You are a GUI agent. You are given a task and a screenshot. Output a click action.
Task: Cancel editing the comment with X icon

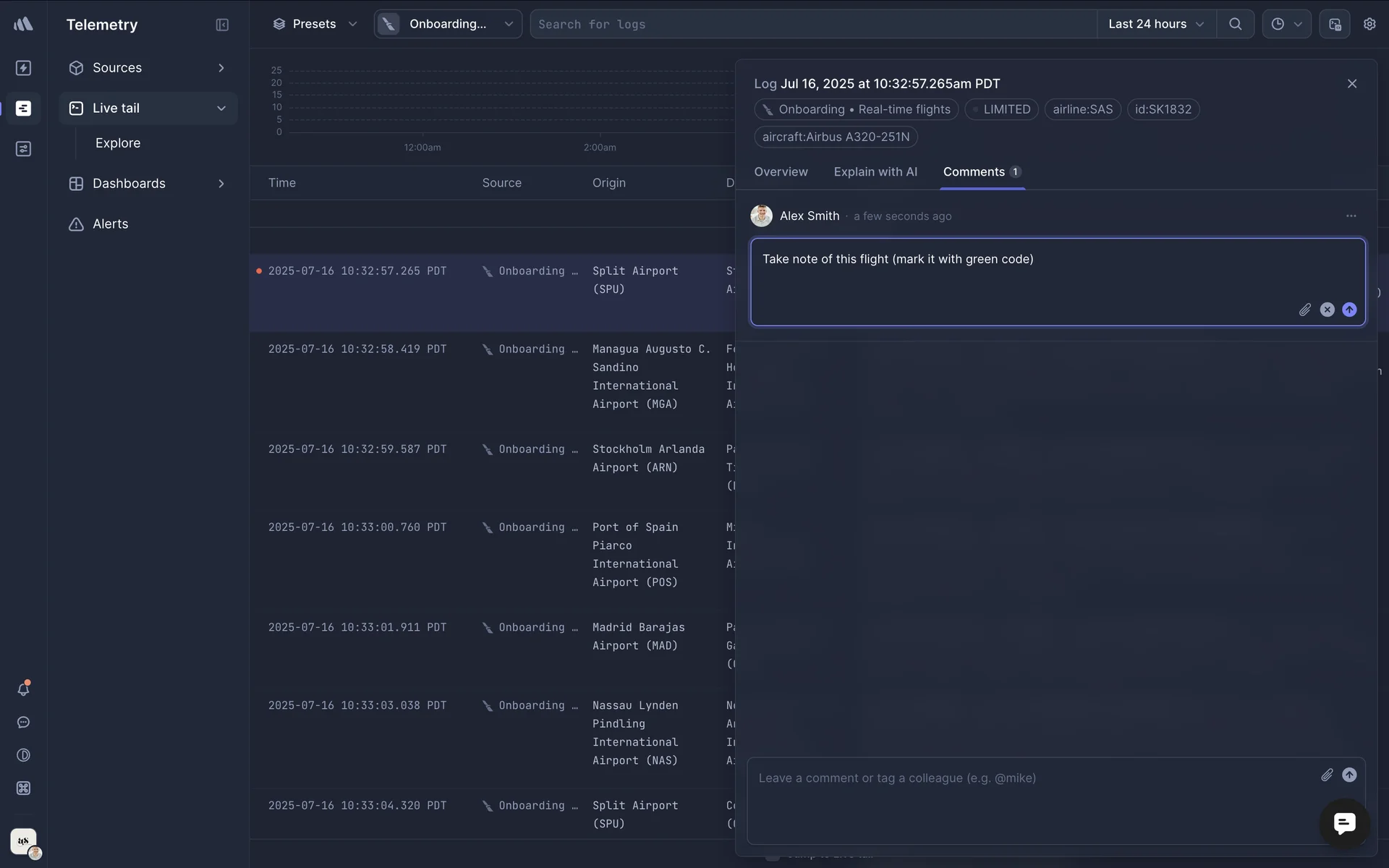tap(1327, 310)
